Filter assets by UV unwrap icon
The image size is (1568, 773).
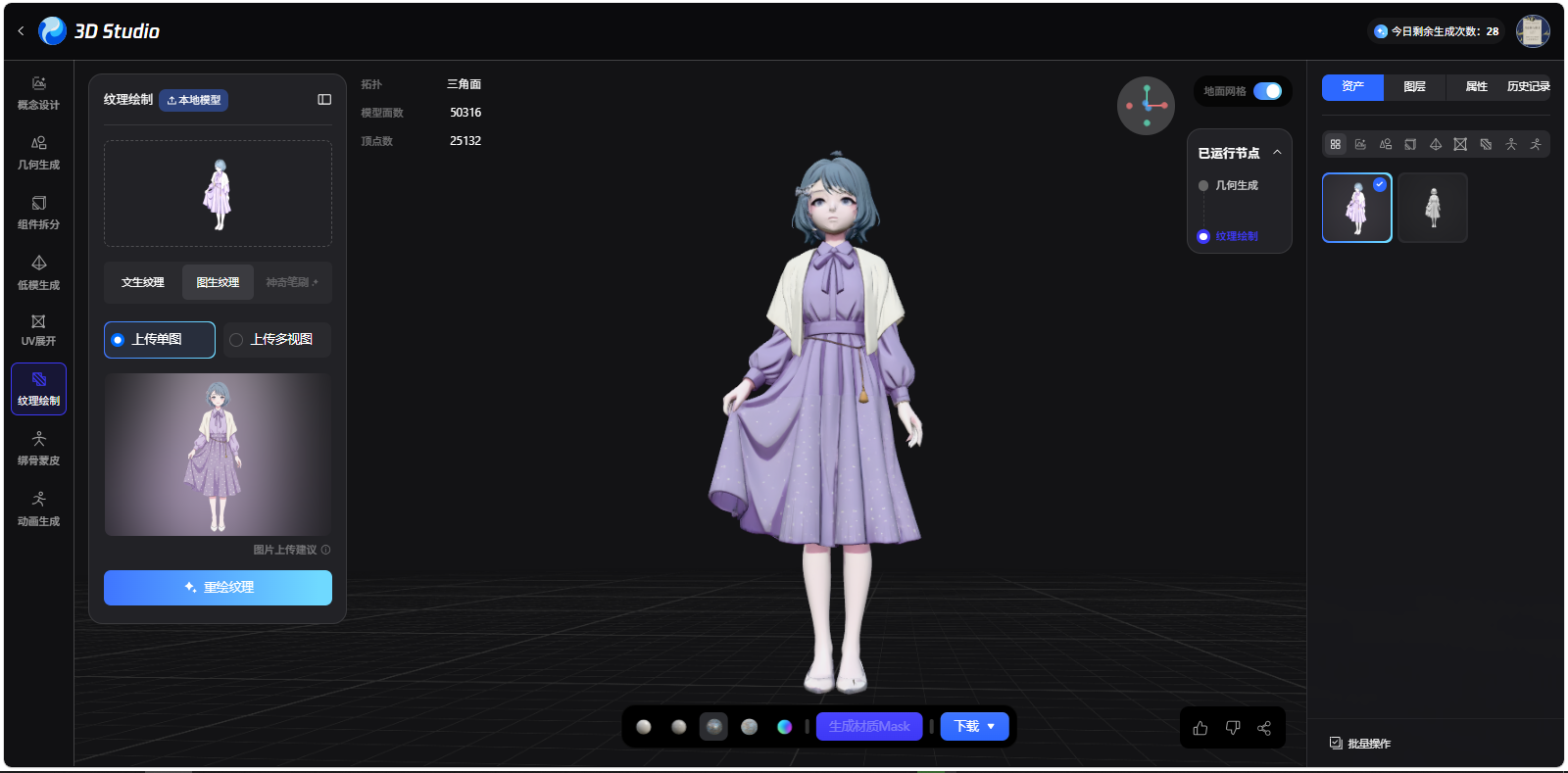1460,144
